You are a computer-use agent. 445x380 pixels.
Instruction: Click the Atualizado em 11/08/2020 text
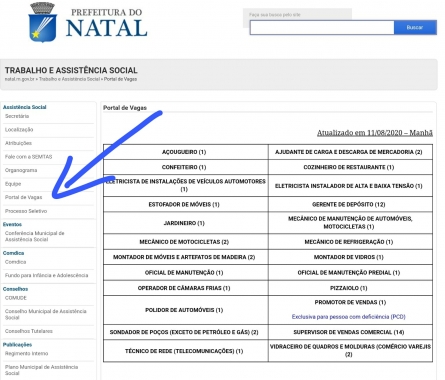click(x=375, y=133)
